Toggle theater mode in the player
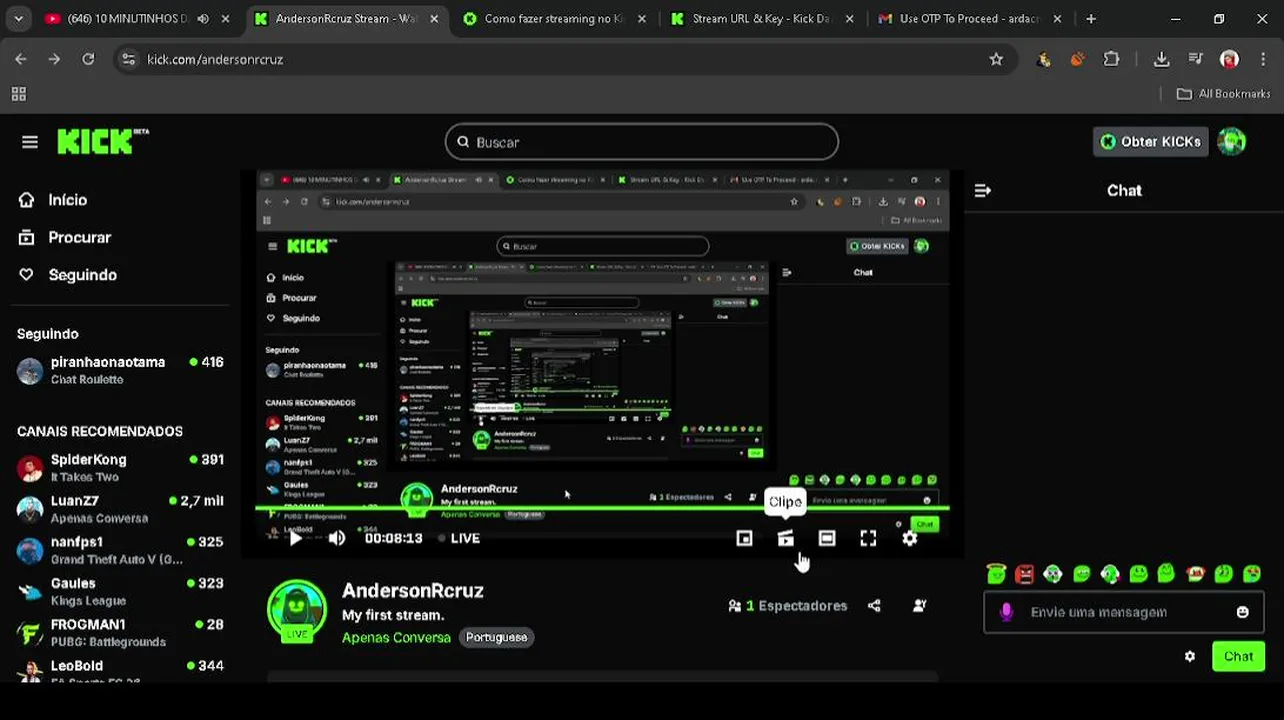 pos(827,538)
